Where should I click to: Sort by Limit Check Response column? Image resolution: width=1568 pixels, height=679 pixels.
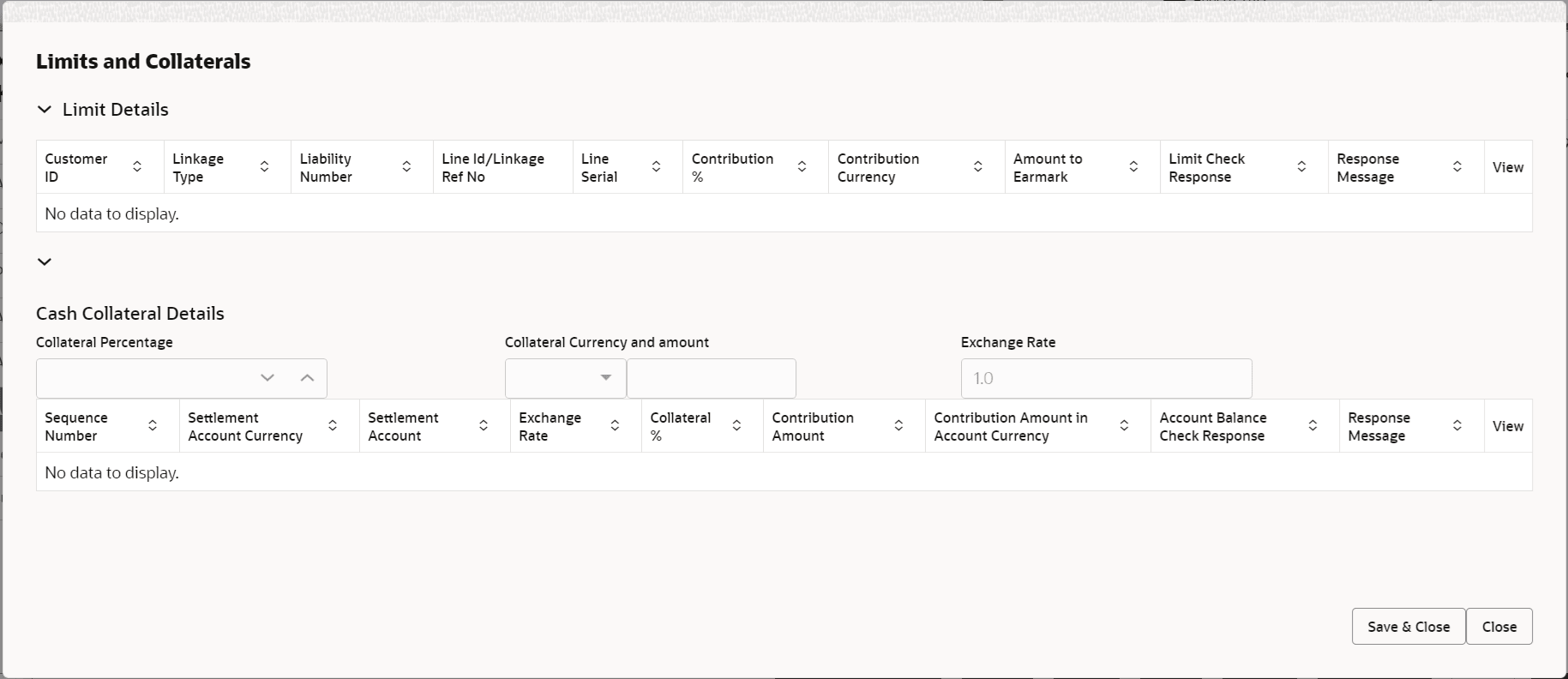click(1301, 167)
